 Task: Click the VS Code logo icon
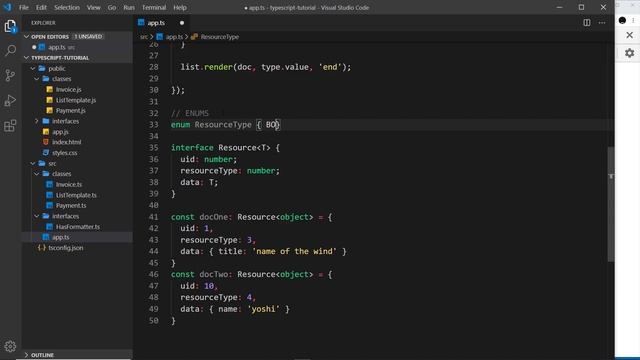tap(7, 7)
